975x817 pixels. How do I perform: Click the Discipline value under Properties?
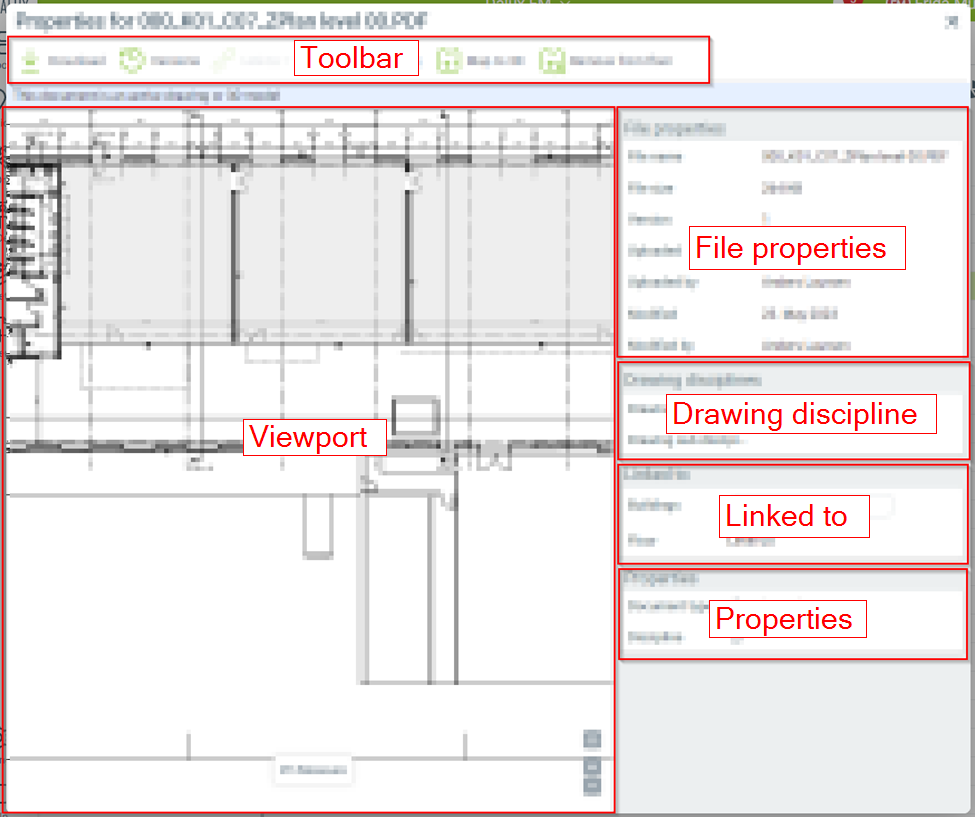(x=738, y=637)
